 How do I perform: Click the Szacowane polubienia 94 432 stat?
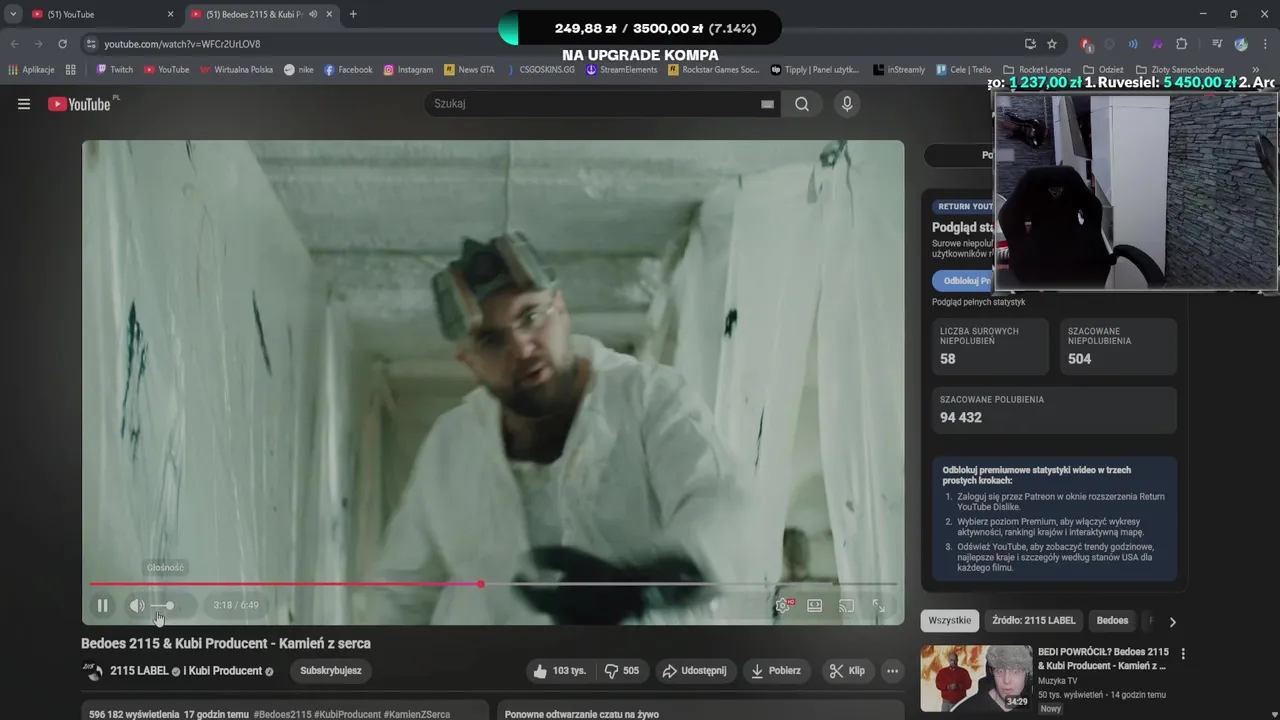pyautogui.click(x=1054, y=409)
